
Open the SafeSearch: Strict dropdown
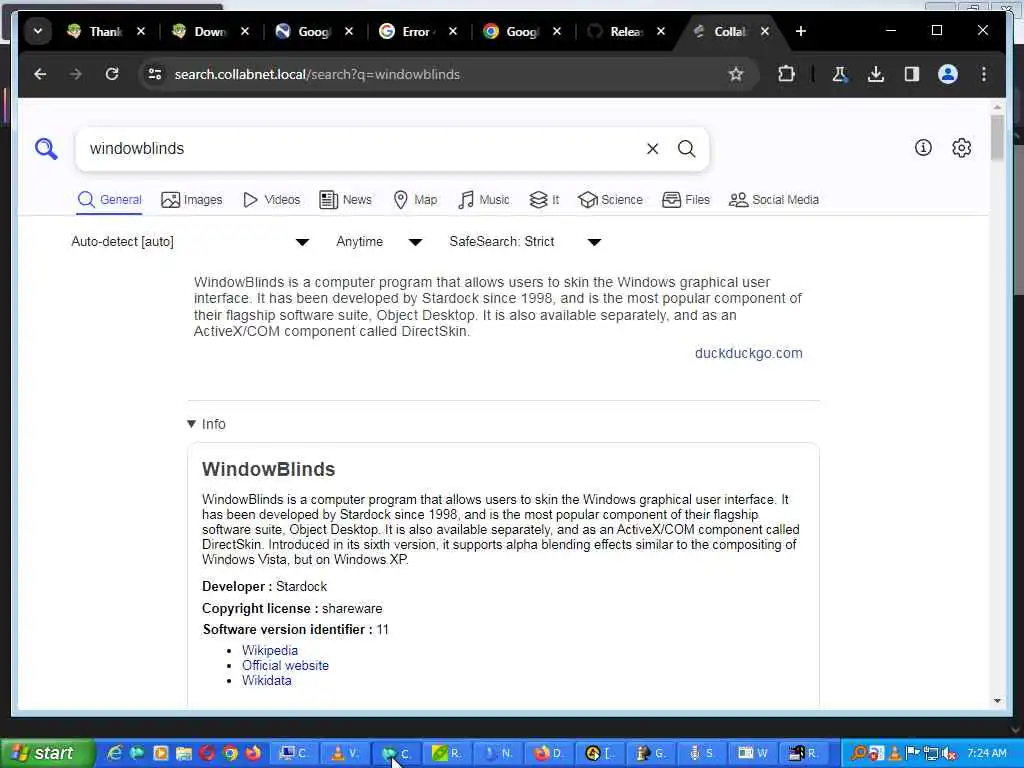(x=524, y=242)
